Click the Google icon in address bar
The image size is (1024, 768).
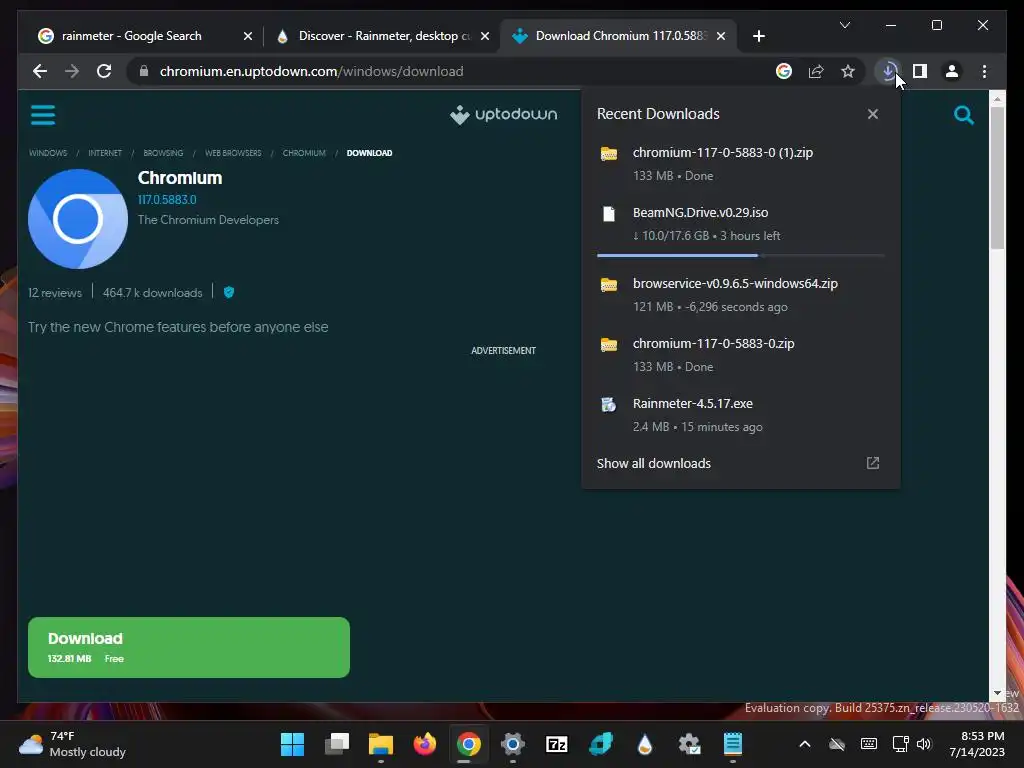point(784,71)
